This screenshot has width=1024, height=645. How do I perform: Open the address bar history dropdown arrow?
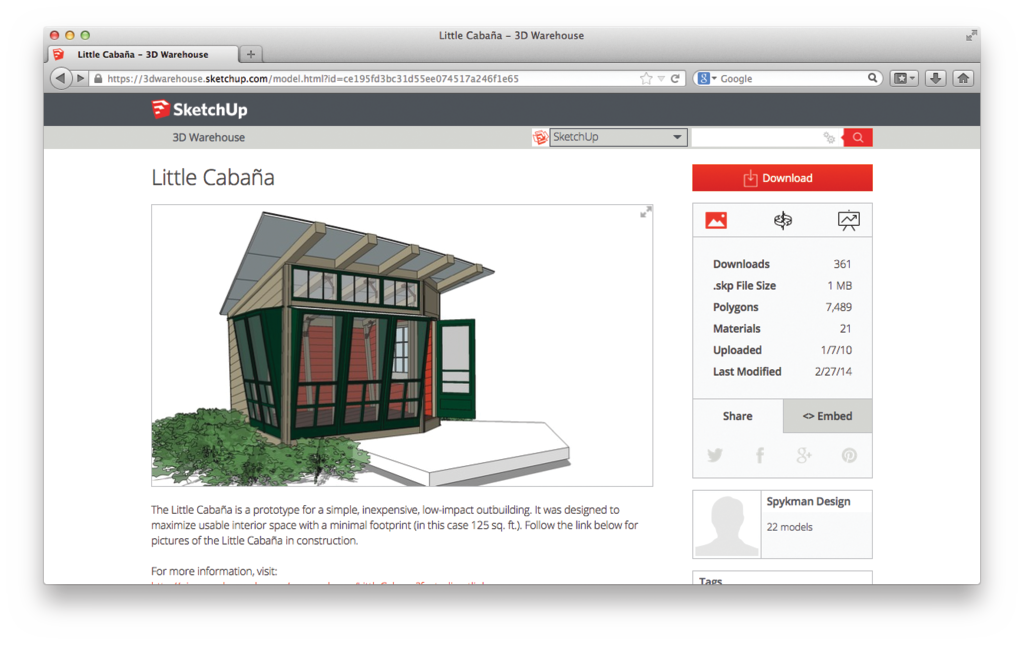click(661, 78)
